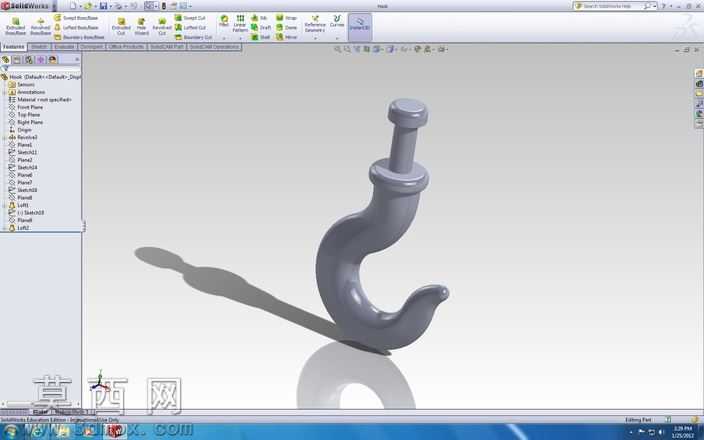Open the Windows Start button
Screen dimensions: 704x440
[x=11, y=432]
